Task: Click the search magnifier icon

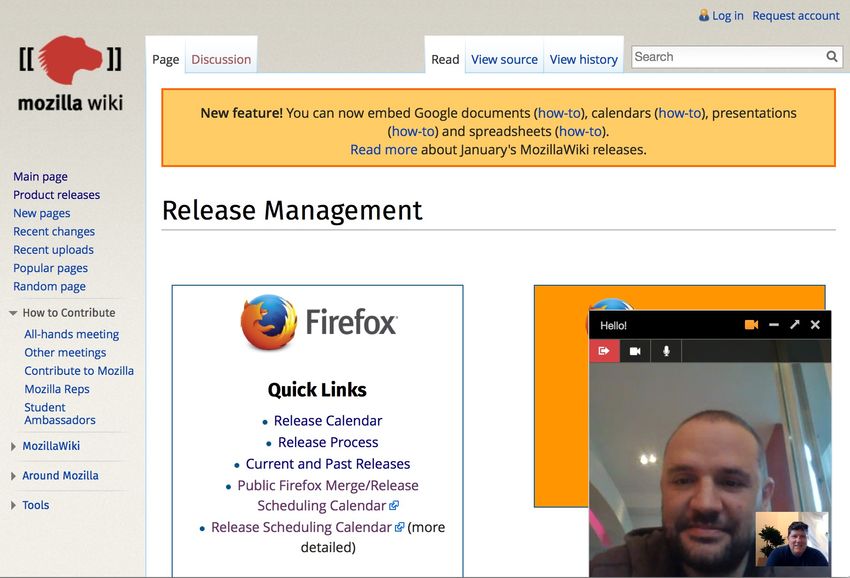Action: click(832, 56)
